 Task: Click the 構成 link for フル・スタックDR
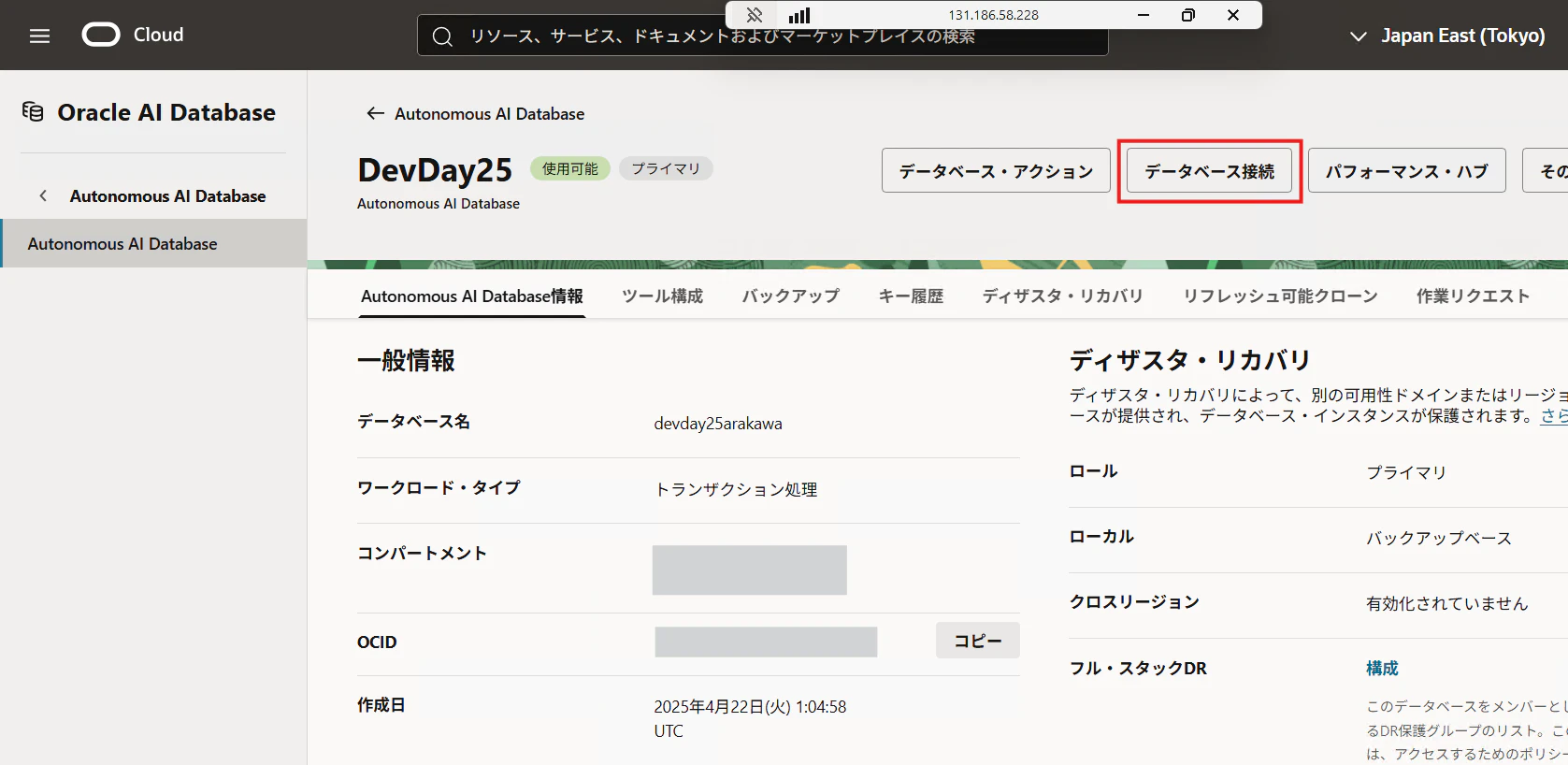tap(1382, 669)
